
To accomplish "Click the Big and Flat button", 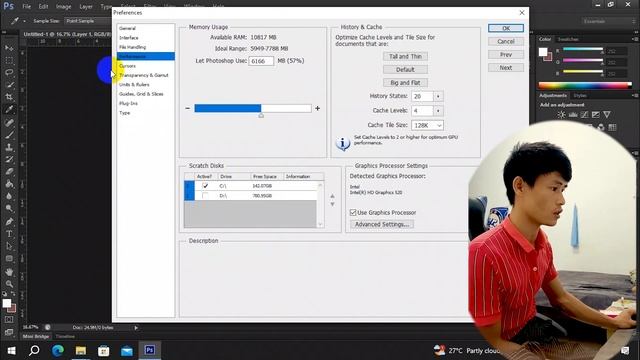I will pos(405,82).
